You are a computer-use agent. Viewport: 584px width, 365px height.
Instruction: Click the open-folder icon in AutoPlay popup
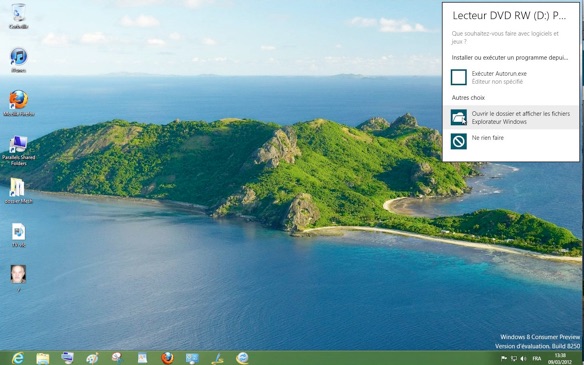pyautogui.click(x=458, y=117)
